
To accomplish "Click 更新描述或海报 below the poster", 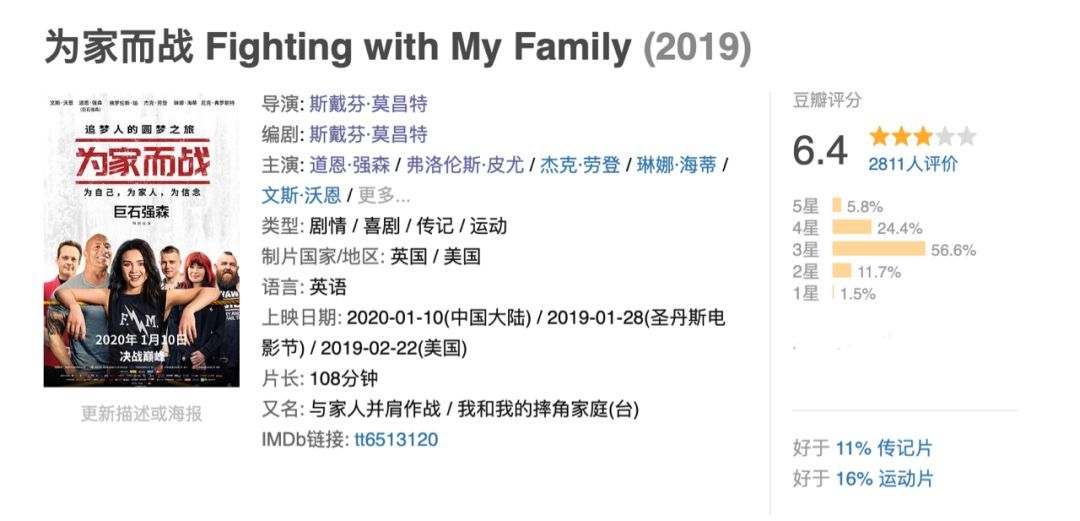I will click(141, 413).
